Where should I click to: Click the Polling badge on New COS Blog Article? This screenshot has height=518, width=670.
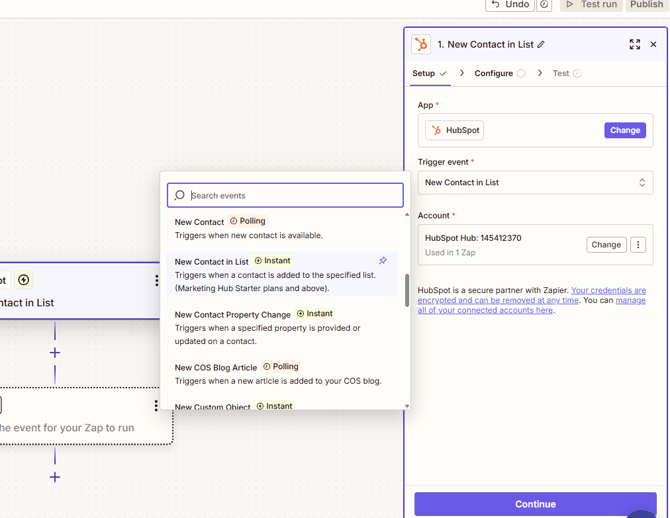(x=281, y=367)
